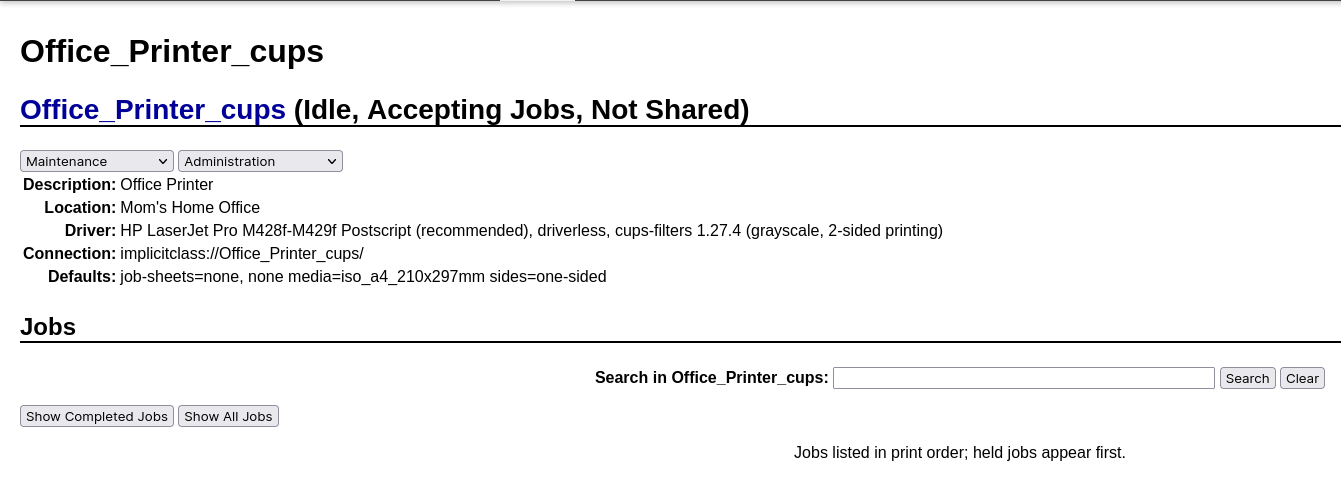Viewport: 1341px width, 485px height.
Task: Click the bold Connection label
Action: coord(69,254)
